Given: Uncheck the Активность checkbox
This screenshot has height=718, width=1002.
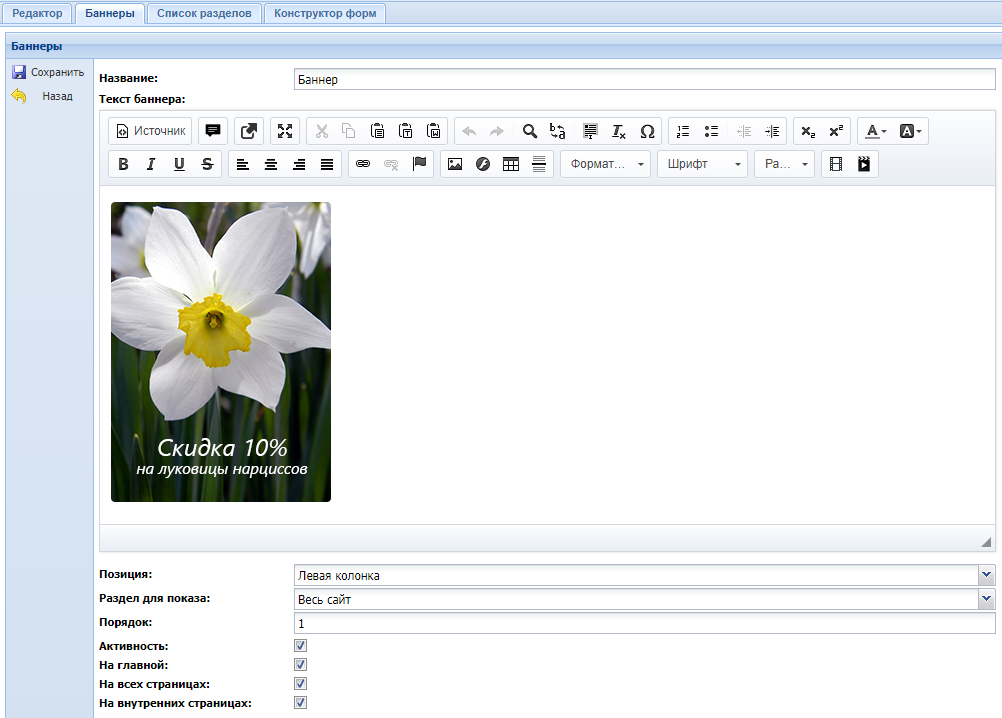Looking at the screenshot, I should [300, 646].
